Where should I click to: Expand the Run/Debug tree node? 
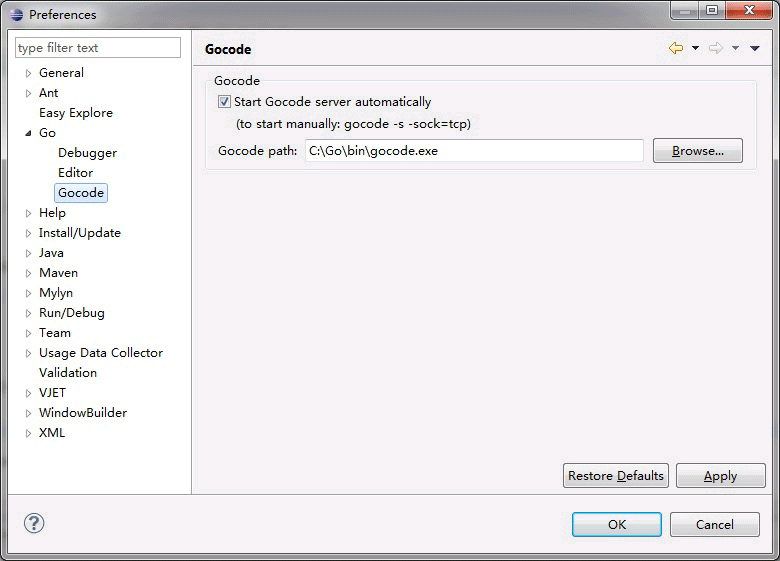(x=28, y=313)
